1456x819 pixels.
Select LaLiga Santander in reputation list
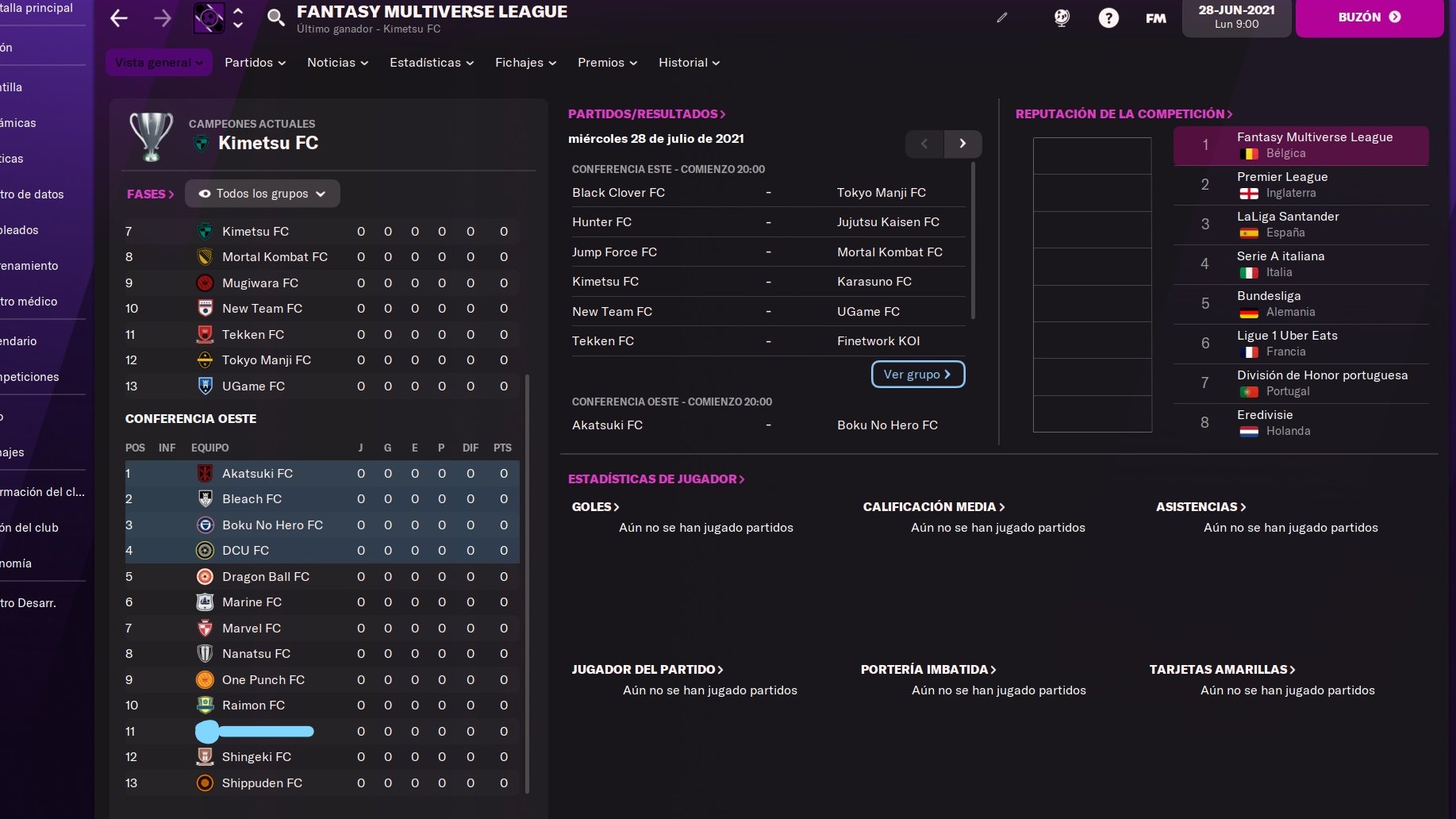click(x=1301, y=225)
